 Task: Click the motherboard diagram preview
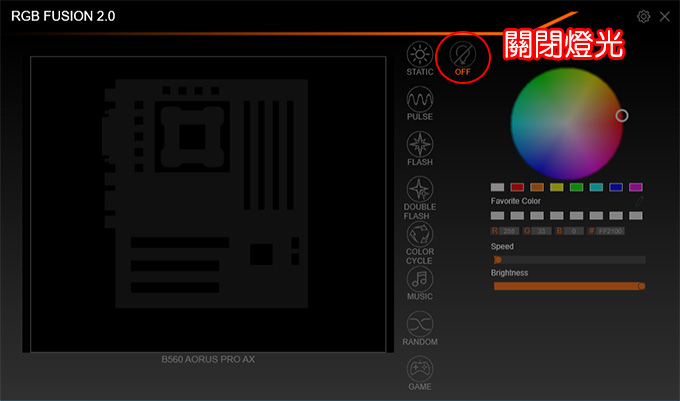point(208,204)
